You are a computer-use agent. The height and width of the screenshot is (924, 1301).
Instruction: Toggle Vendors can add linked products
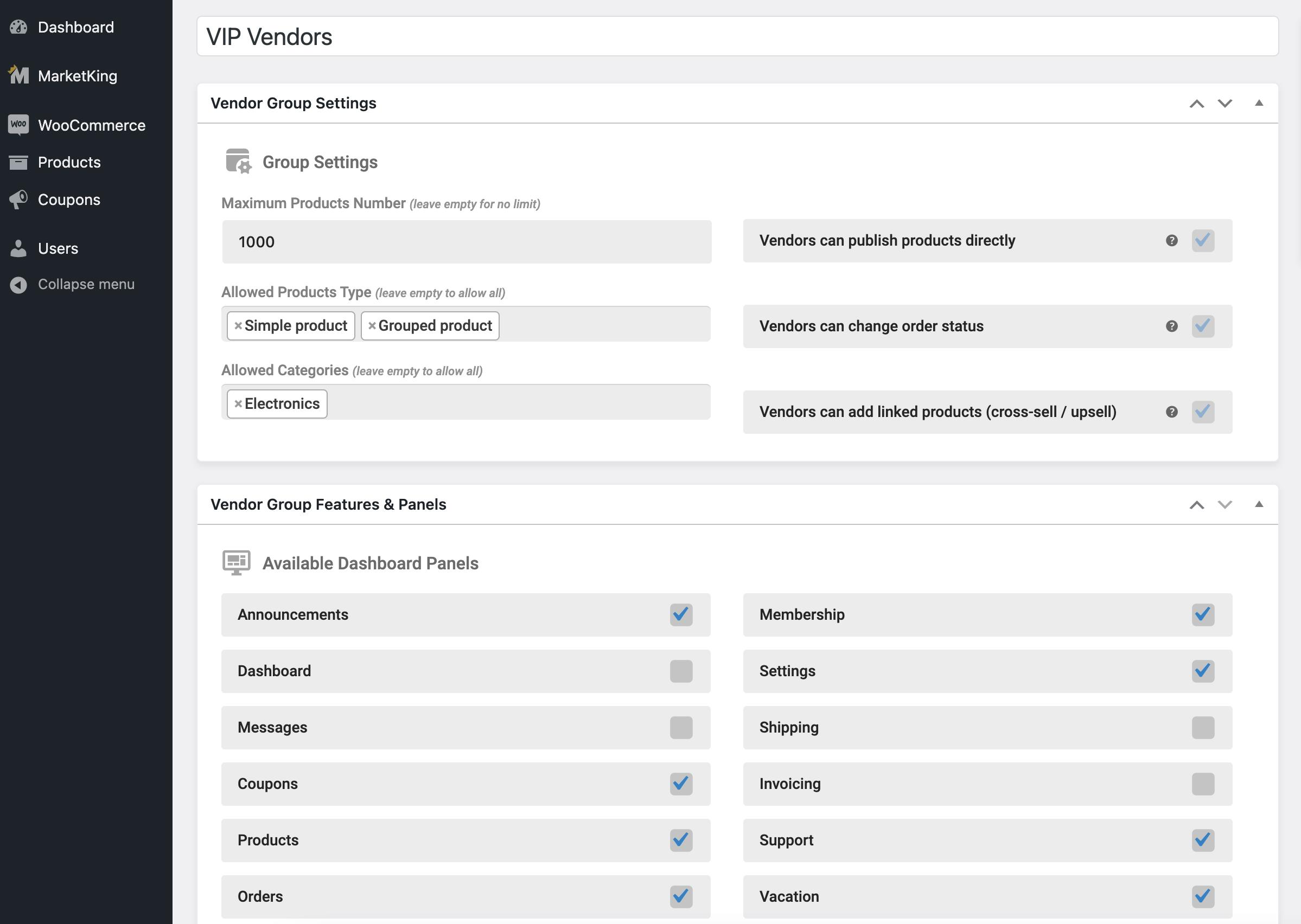[x=1203, y=412]
